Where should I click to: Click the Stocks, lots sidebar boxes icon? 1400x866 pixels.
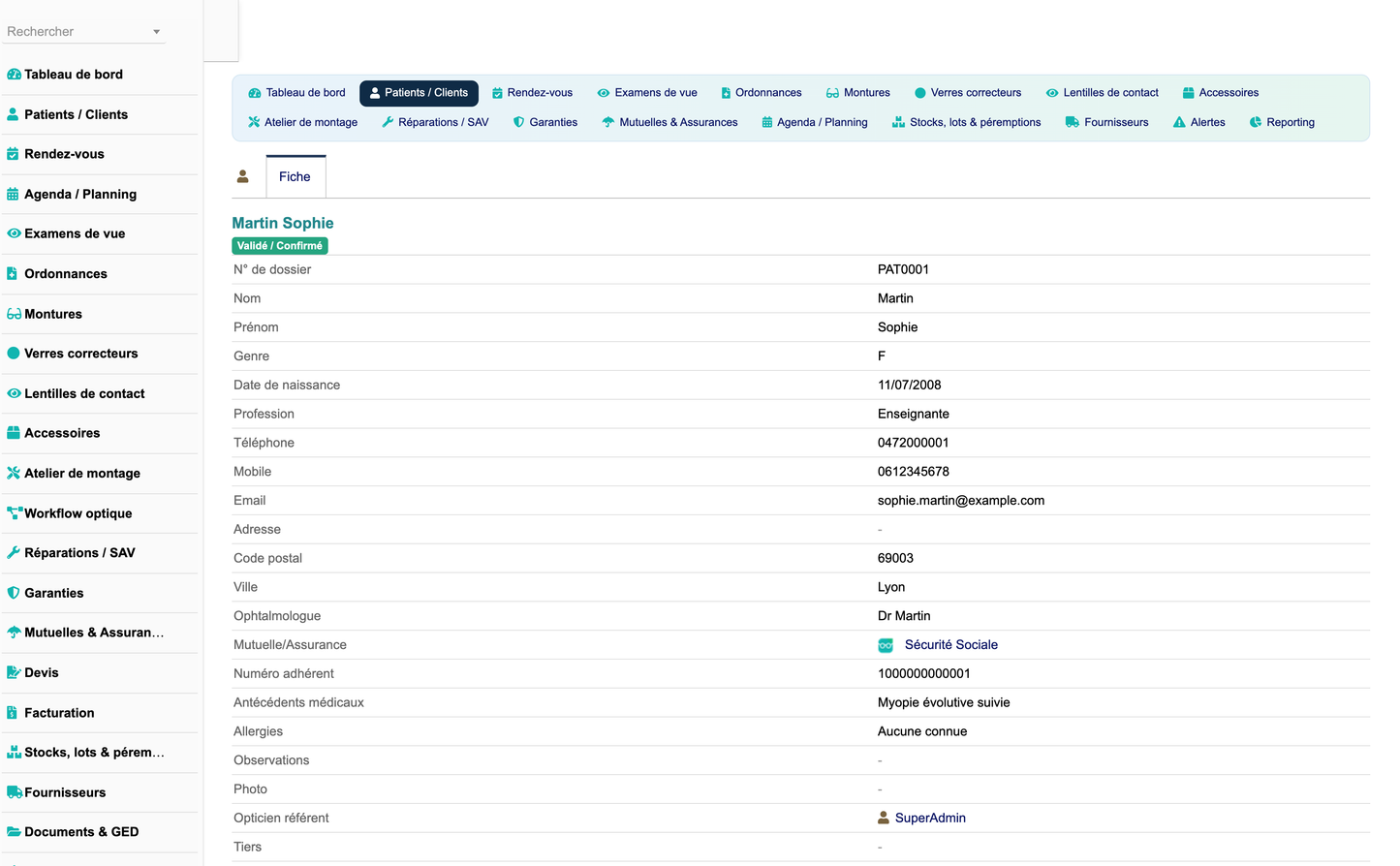coord(14,752)
